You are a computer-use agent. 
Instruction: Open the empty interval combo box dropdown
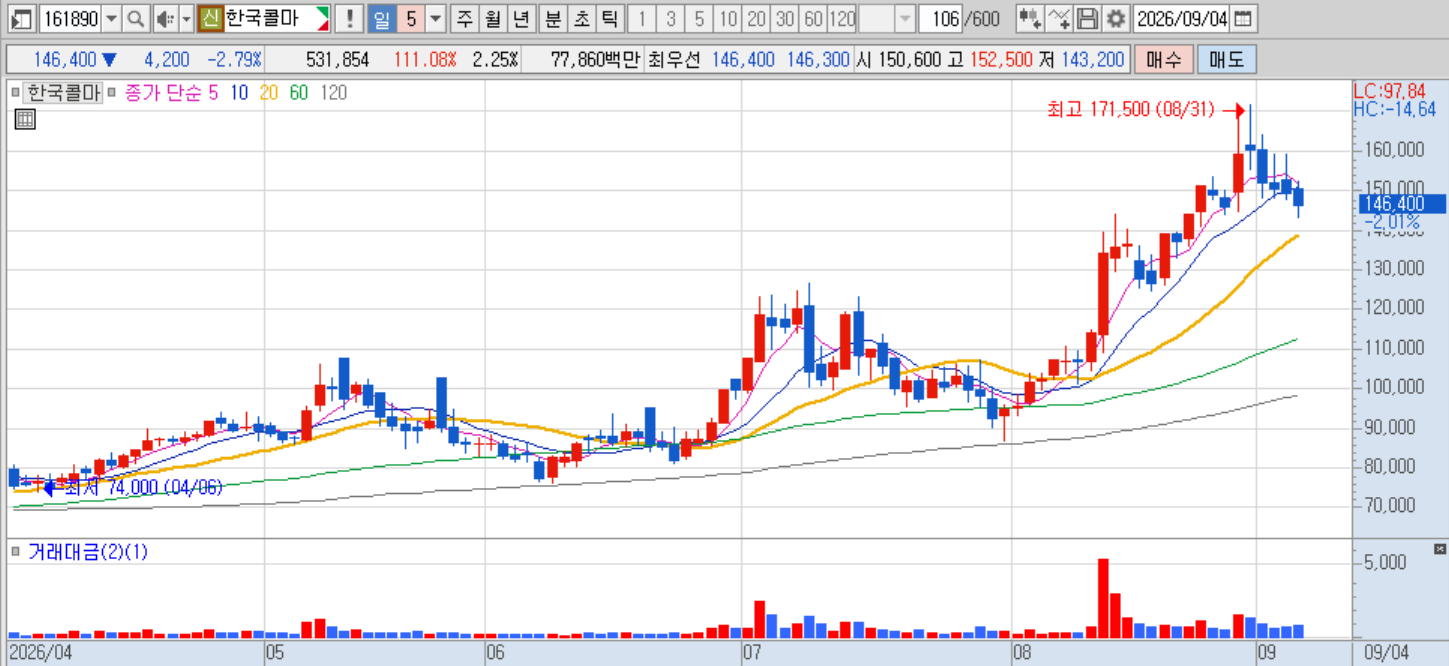tap(905, 18)
